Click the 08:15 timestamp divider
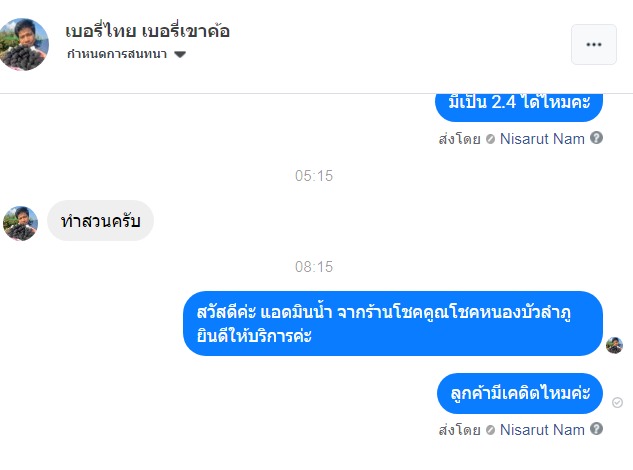This screenshot has width=633, height=470. point(314,267)
